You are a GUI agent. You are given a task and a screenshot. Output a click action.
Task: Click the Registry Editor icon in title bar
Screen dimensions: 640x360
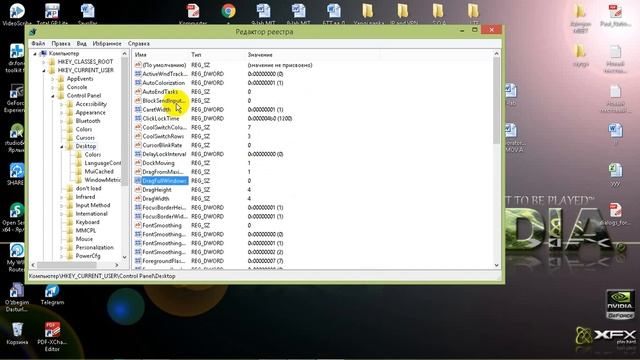click(33, 31)
